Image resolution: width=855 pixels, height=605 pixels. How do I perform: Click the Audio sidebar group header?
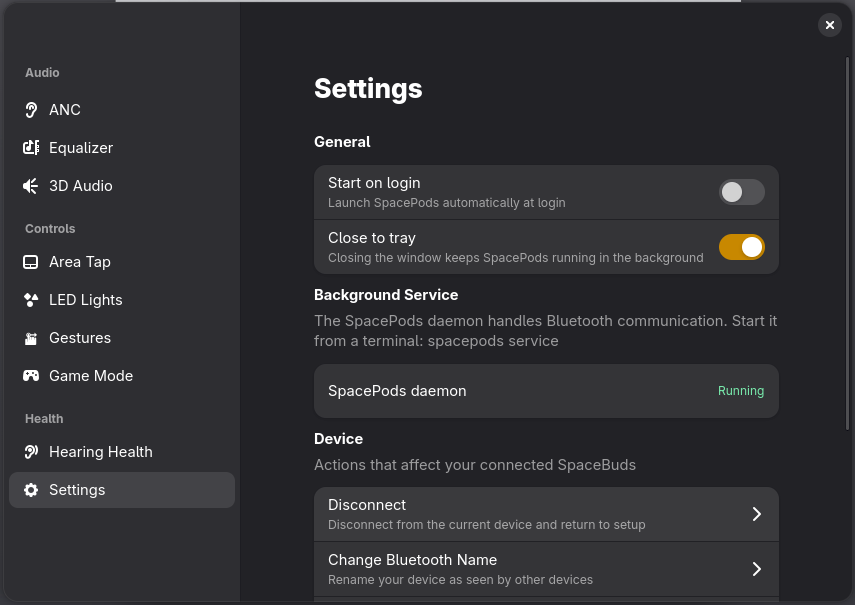click(x=42, y=72)
